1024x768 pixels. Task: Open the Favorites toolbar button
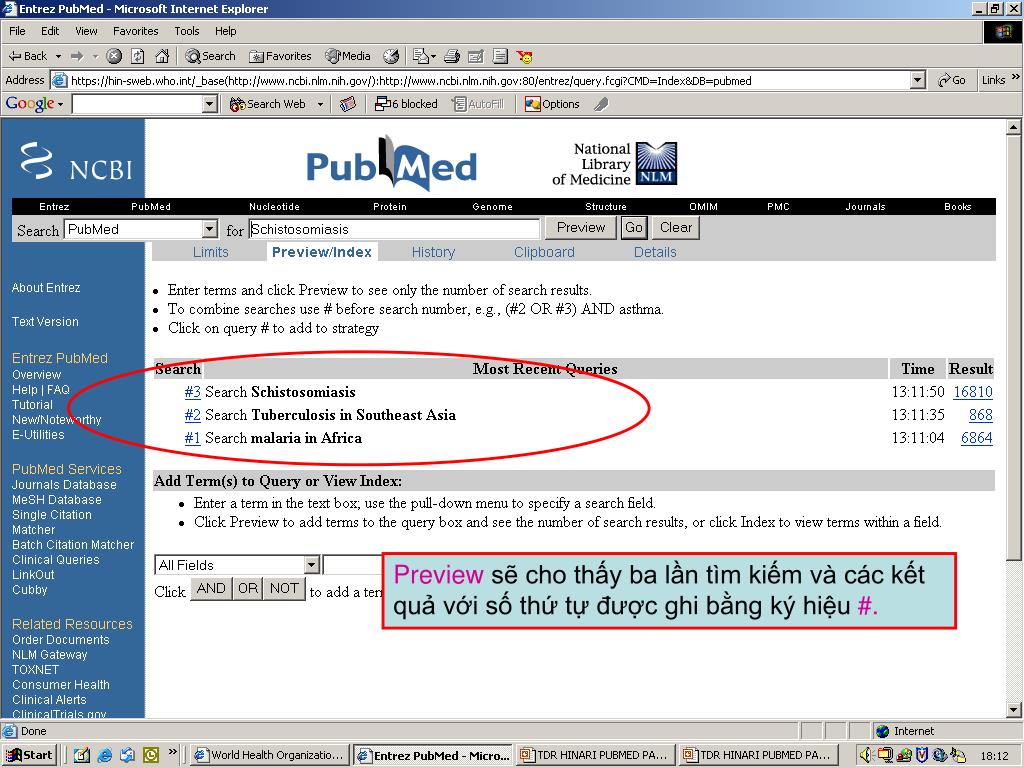click(280, 56)
